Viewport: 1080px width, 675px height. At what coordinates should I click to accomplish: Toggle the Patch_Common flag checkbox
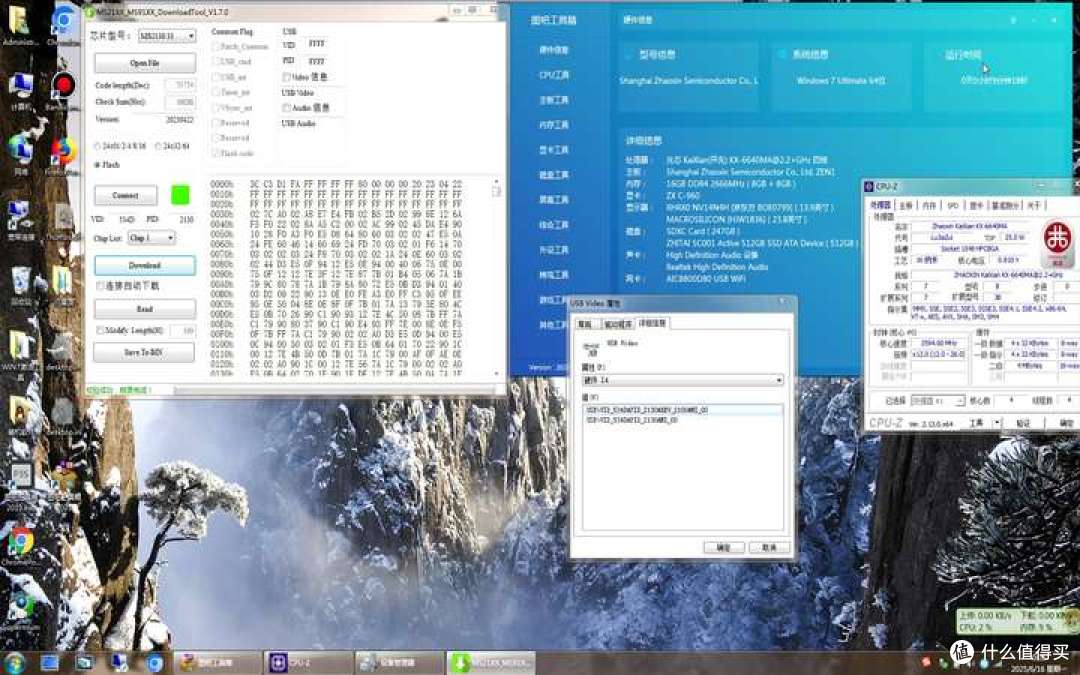click(216, 46)
